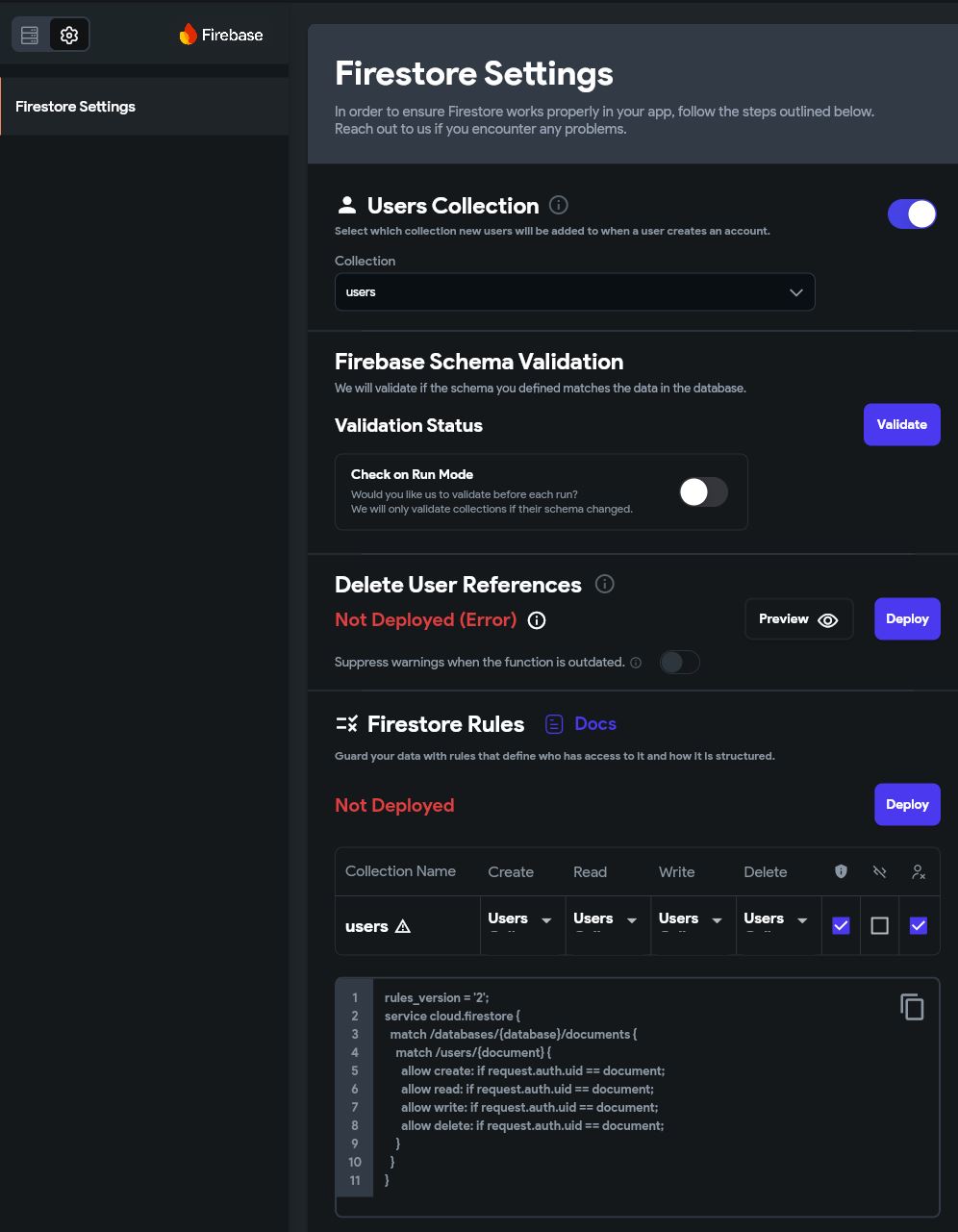The height and width of the screenshot is (1232, 958).
Task: Open the users Collection dropdown
Action: [574, 292]
